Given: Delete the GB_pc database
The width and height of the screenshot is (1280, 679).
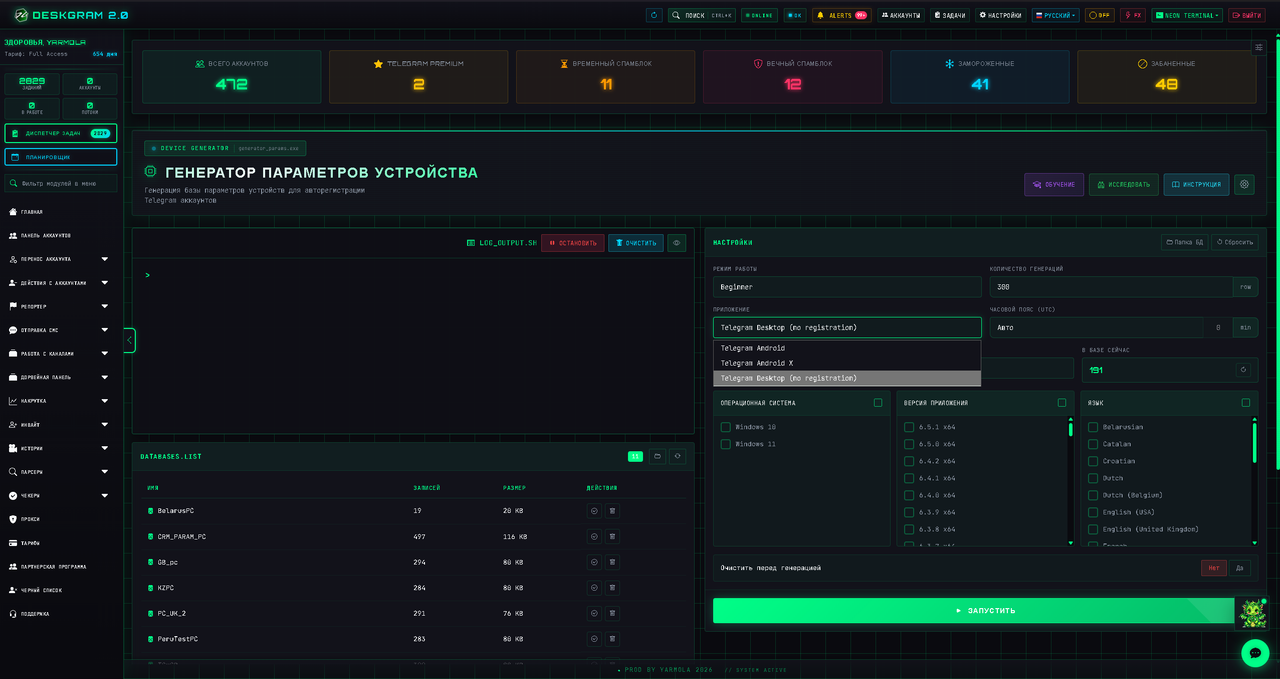Looking at the screenshot, I should [x=613, y=562].
